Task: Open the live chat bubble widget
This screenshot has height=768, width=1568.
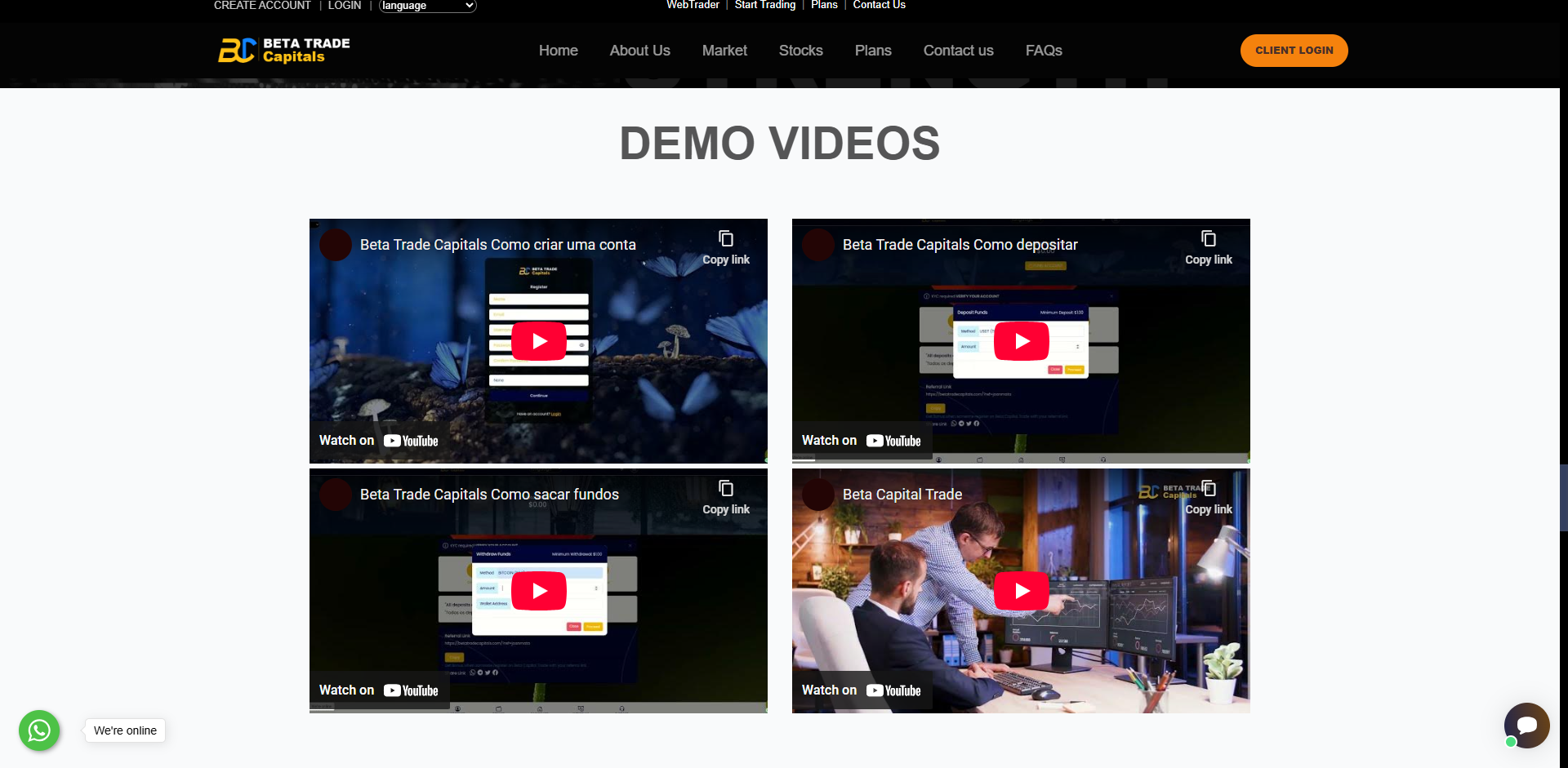Action: coord(1526,725)
